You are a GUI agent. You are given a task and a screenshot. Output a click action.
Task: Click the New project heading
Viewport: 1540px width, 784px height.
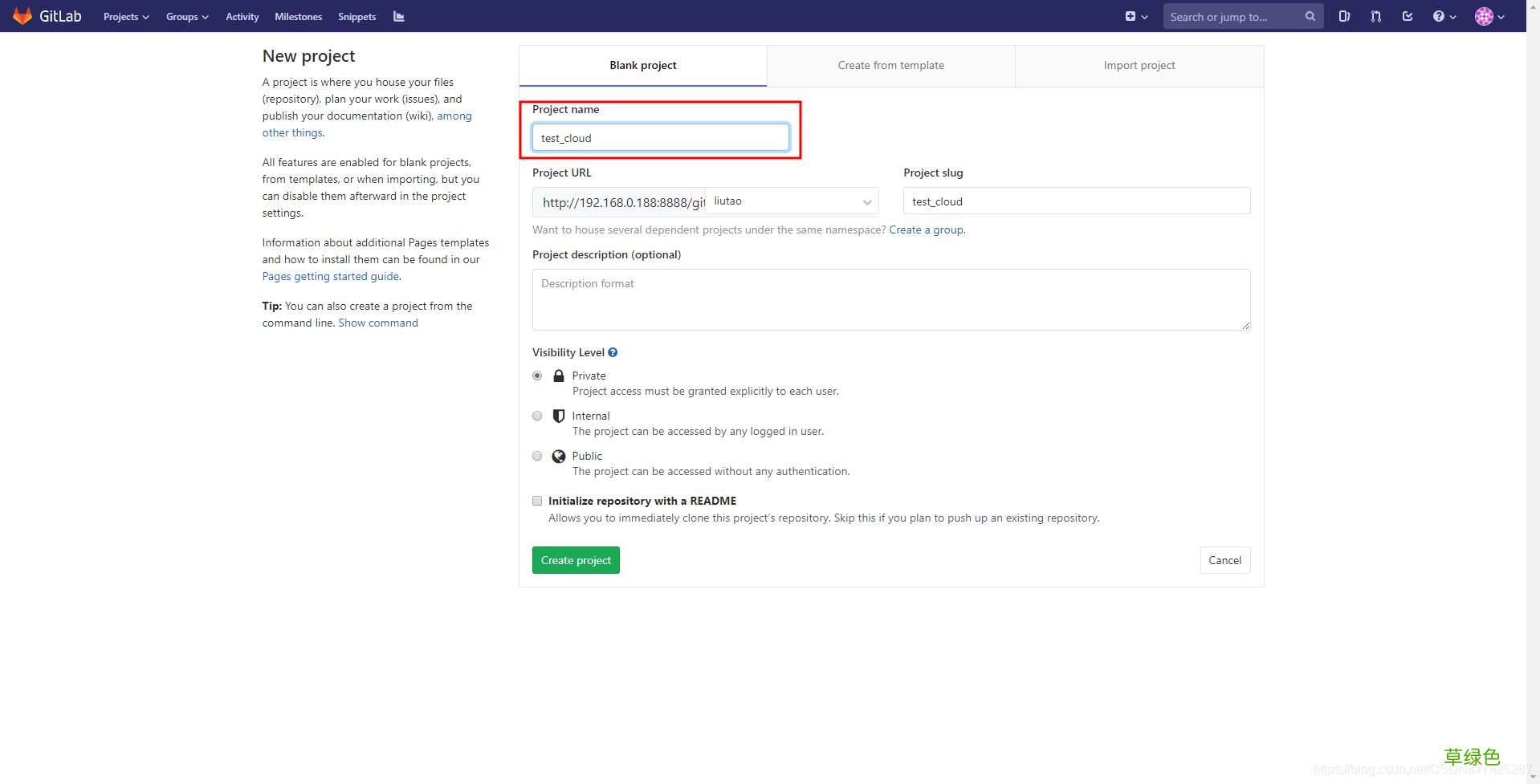click(308, 56)
